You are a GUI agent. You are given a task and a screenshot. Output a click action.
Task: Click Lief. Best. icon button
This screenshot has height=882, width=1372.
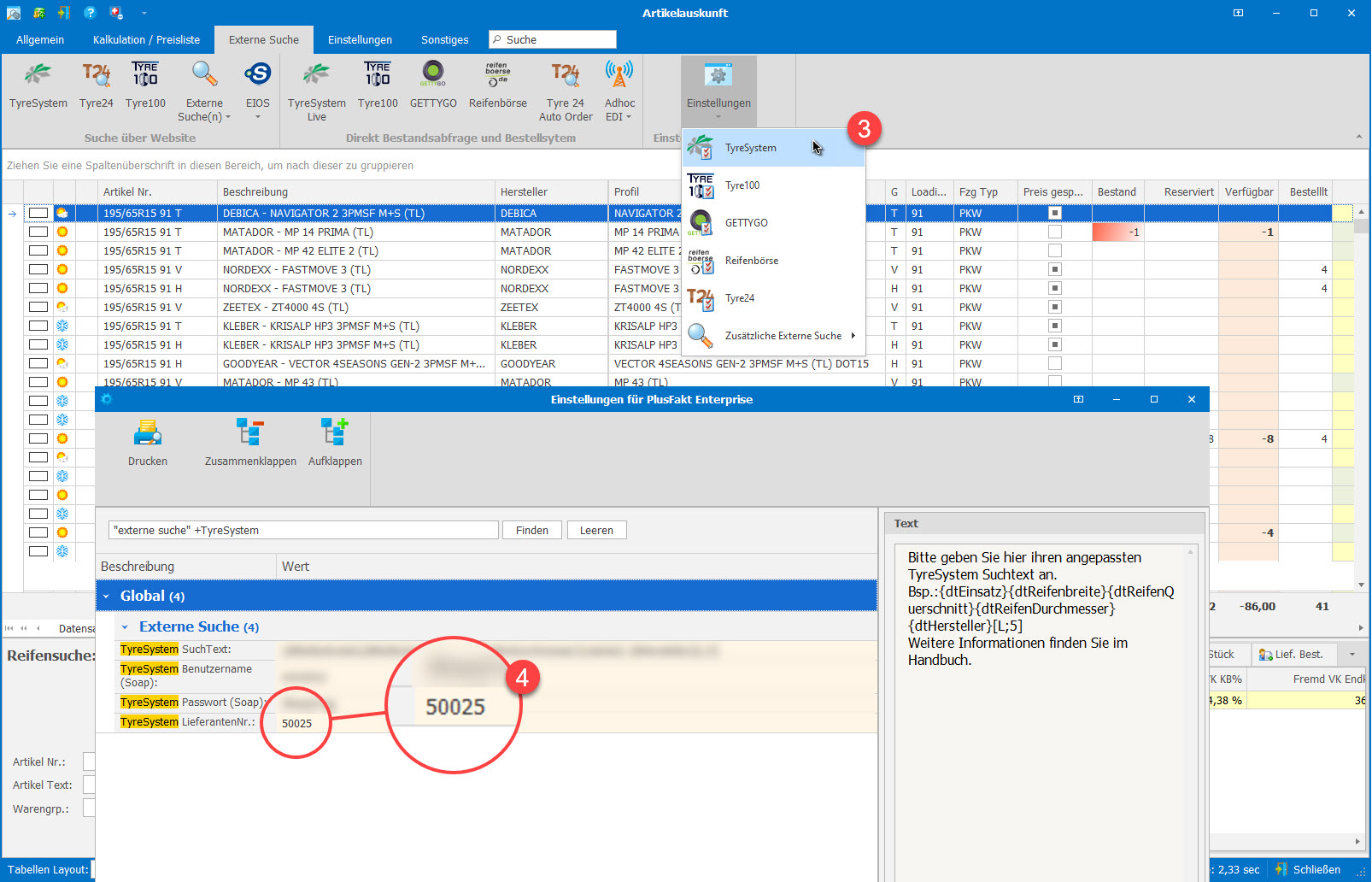pyautogui.click(x=1294, y=655)
